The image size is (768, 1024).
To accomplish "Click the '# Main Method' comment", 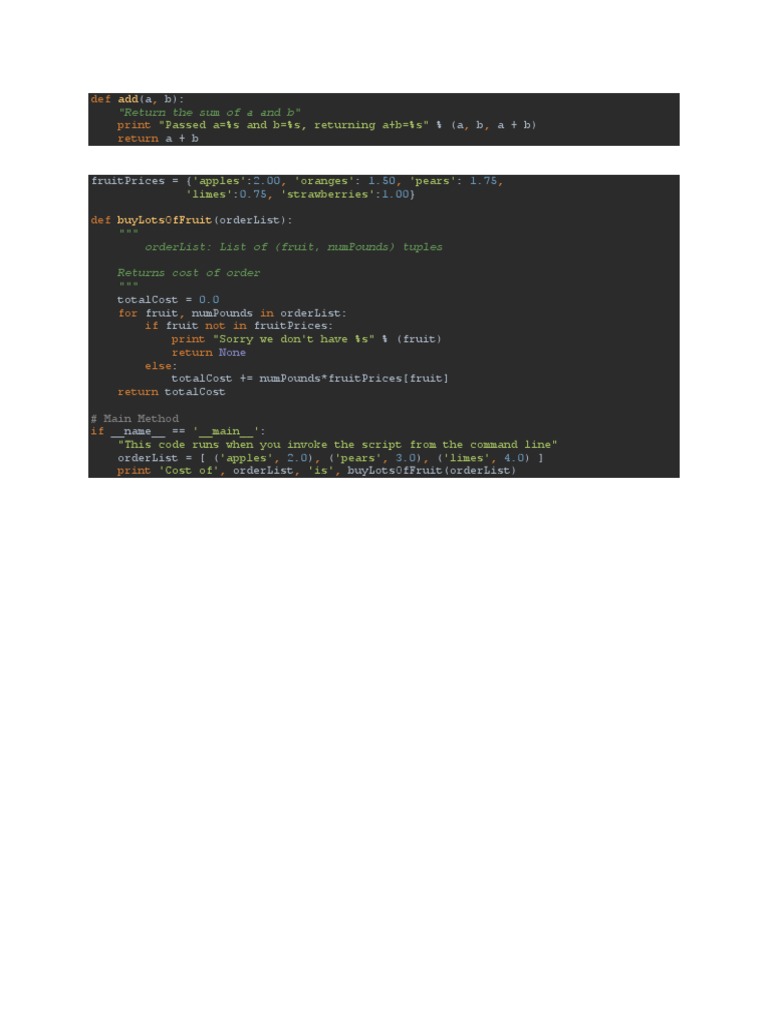I will click(x=135, y=419).
